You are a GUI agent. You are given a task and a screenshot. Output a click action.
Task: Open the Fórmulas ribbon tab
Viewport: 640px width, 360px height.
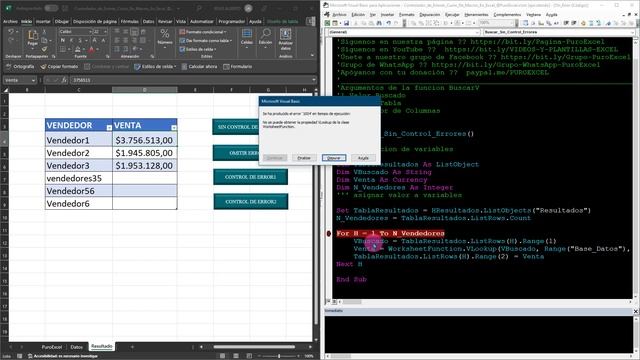click(x=129, y=21)
